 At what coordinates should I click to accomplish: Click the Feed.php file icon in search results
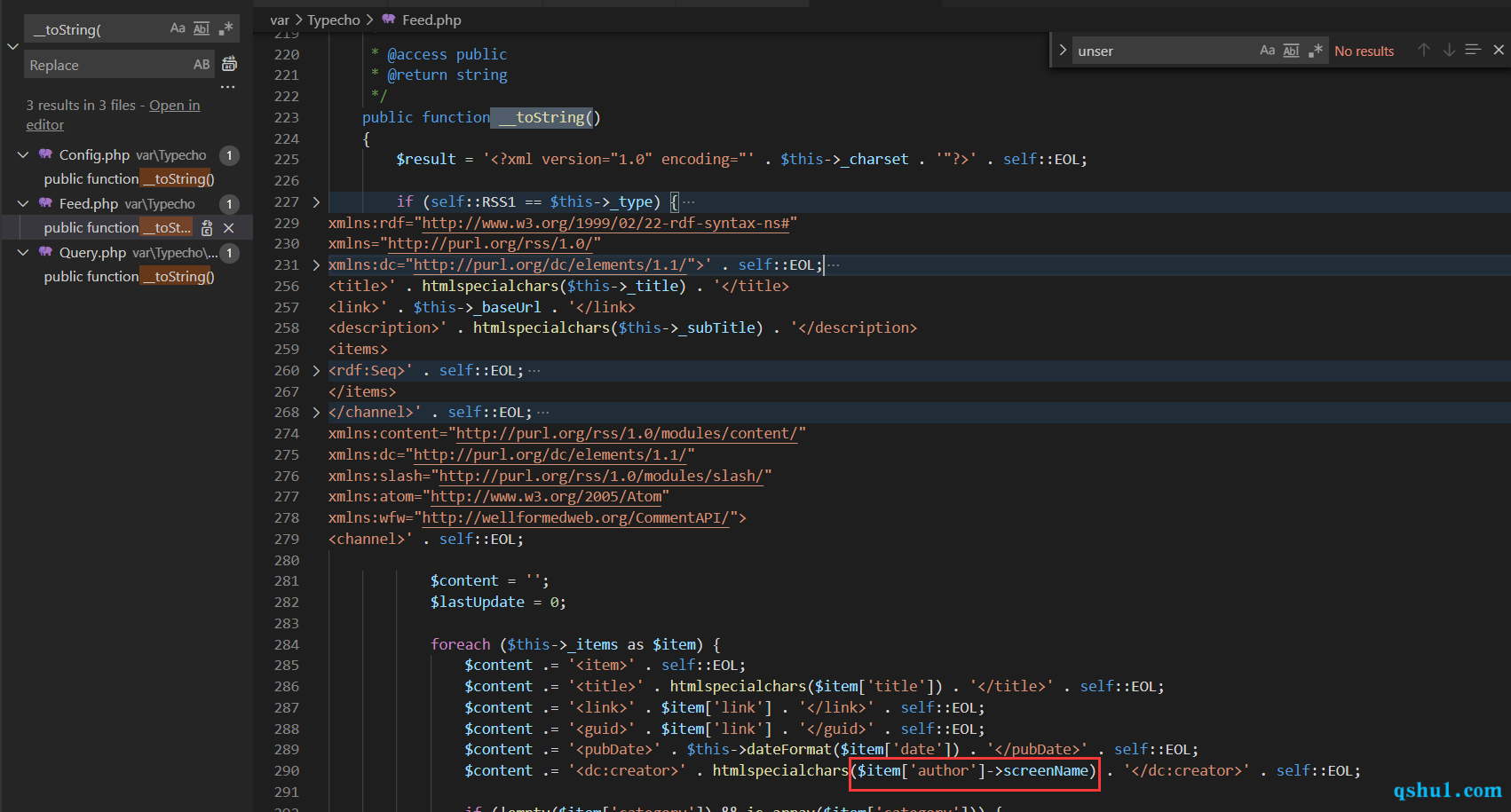coord(45,203)
